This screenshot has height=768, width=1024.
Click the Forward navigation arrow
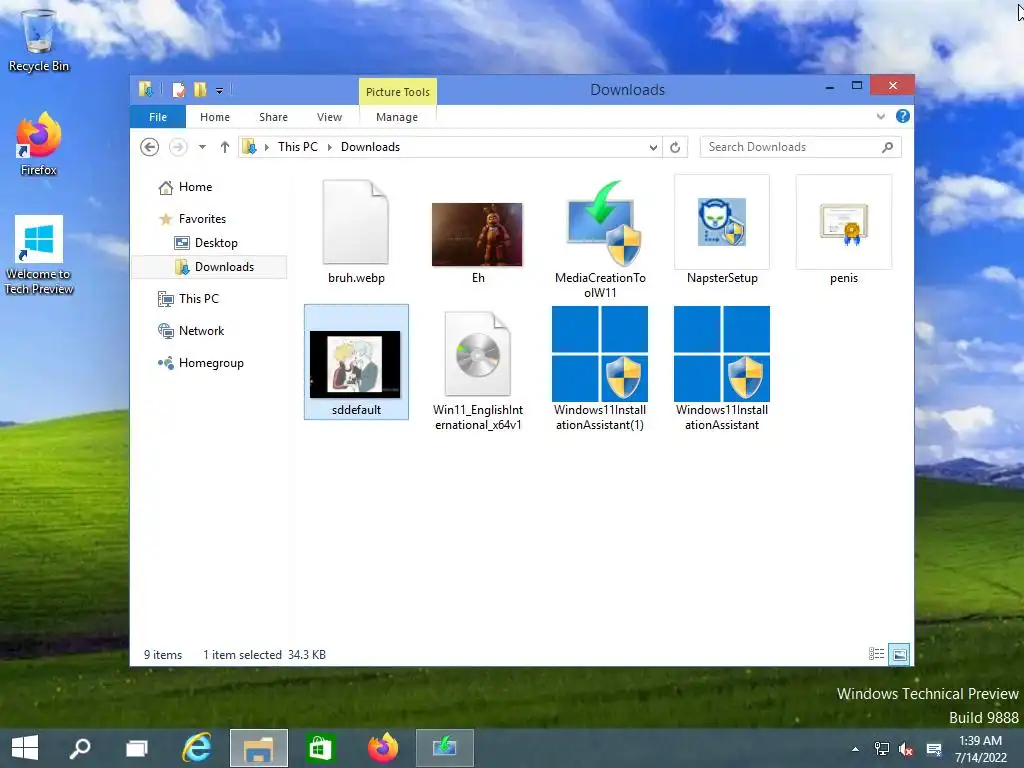click(x=178, y=147)
